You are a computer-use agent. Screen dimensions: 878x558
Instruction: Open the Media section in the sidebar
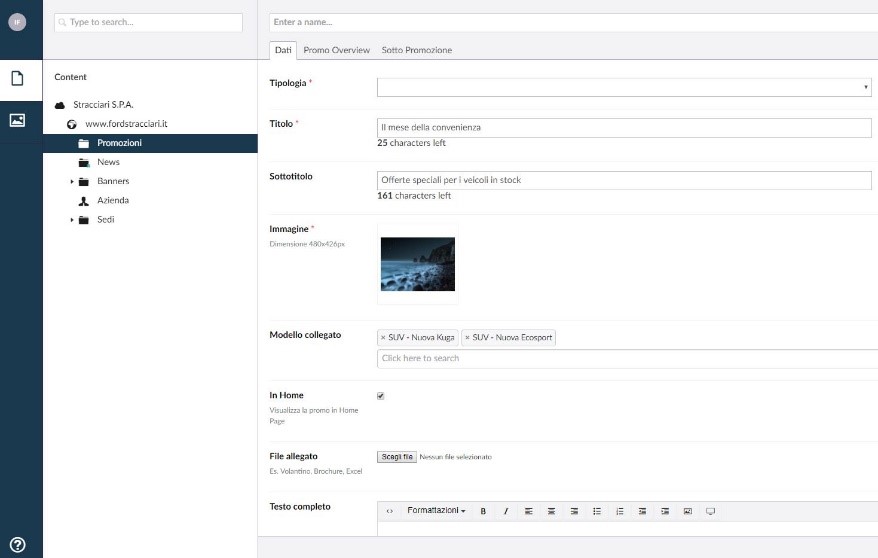point(17,120)
